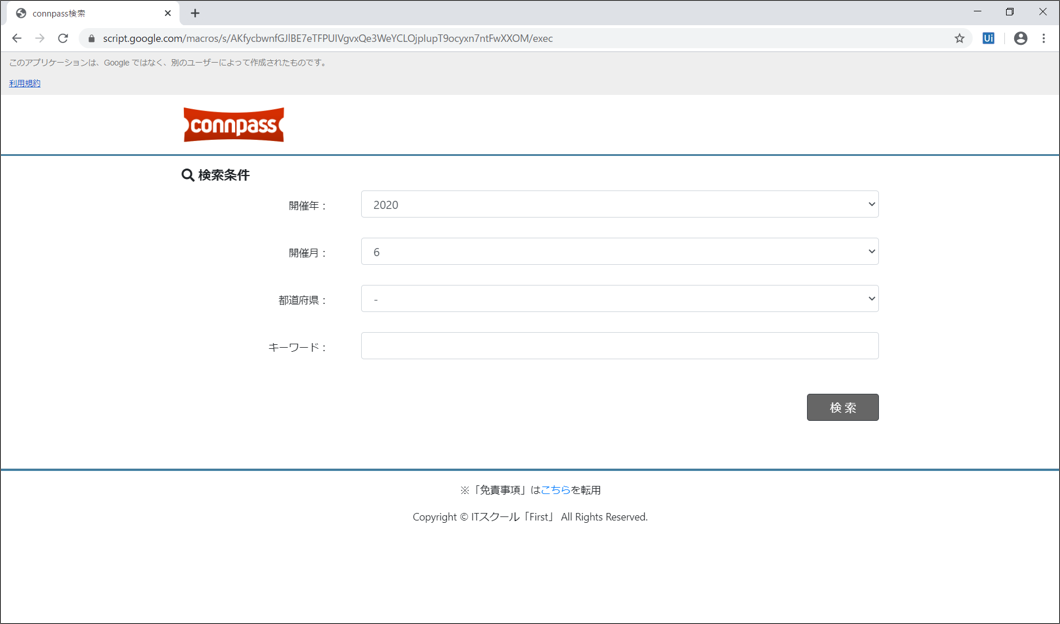Open the 開催月 dropdown showing 6
This screenshot has width=1060, height=624.
(x=619, y=252)
